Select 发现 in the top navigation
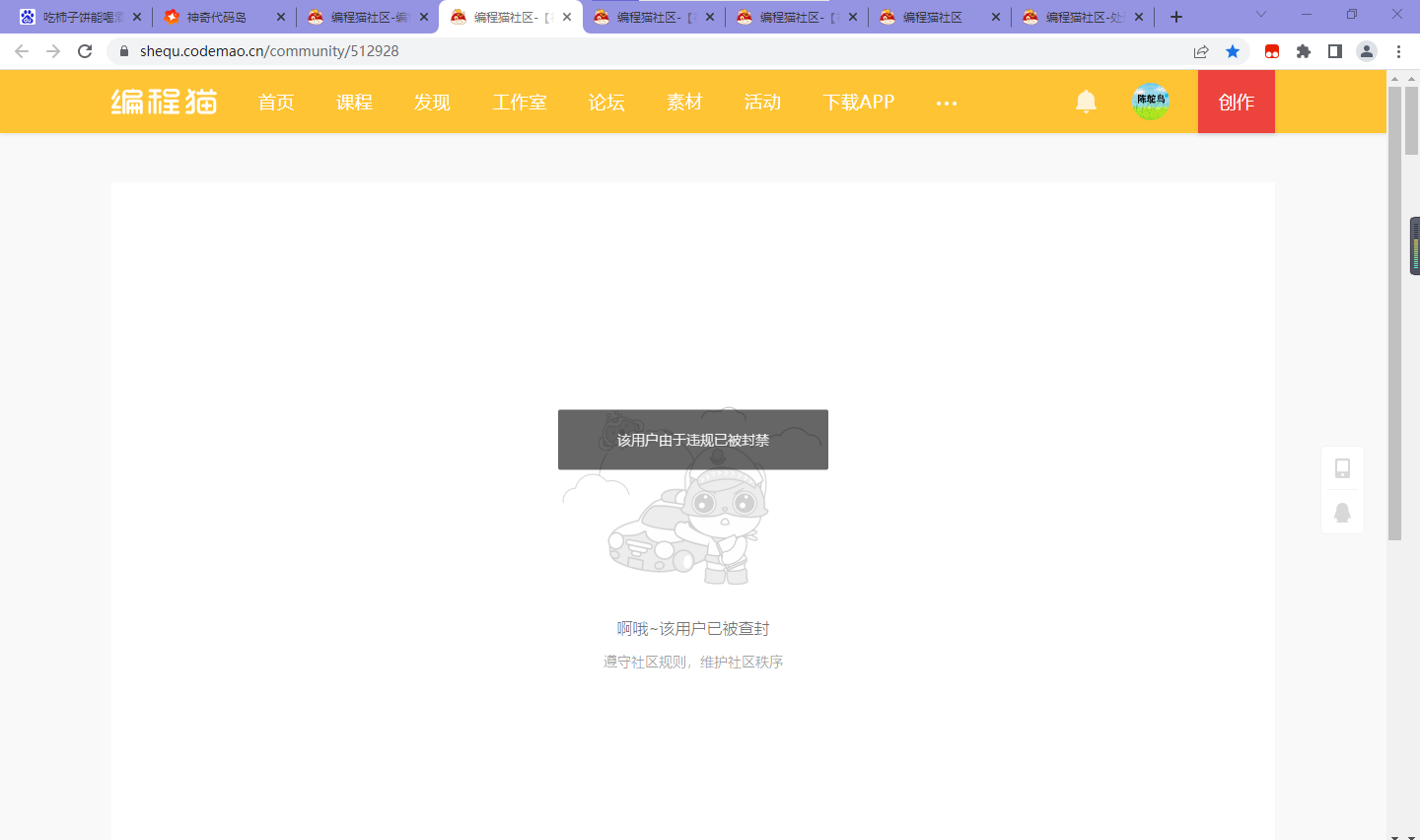 (432, 102)
